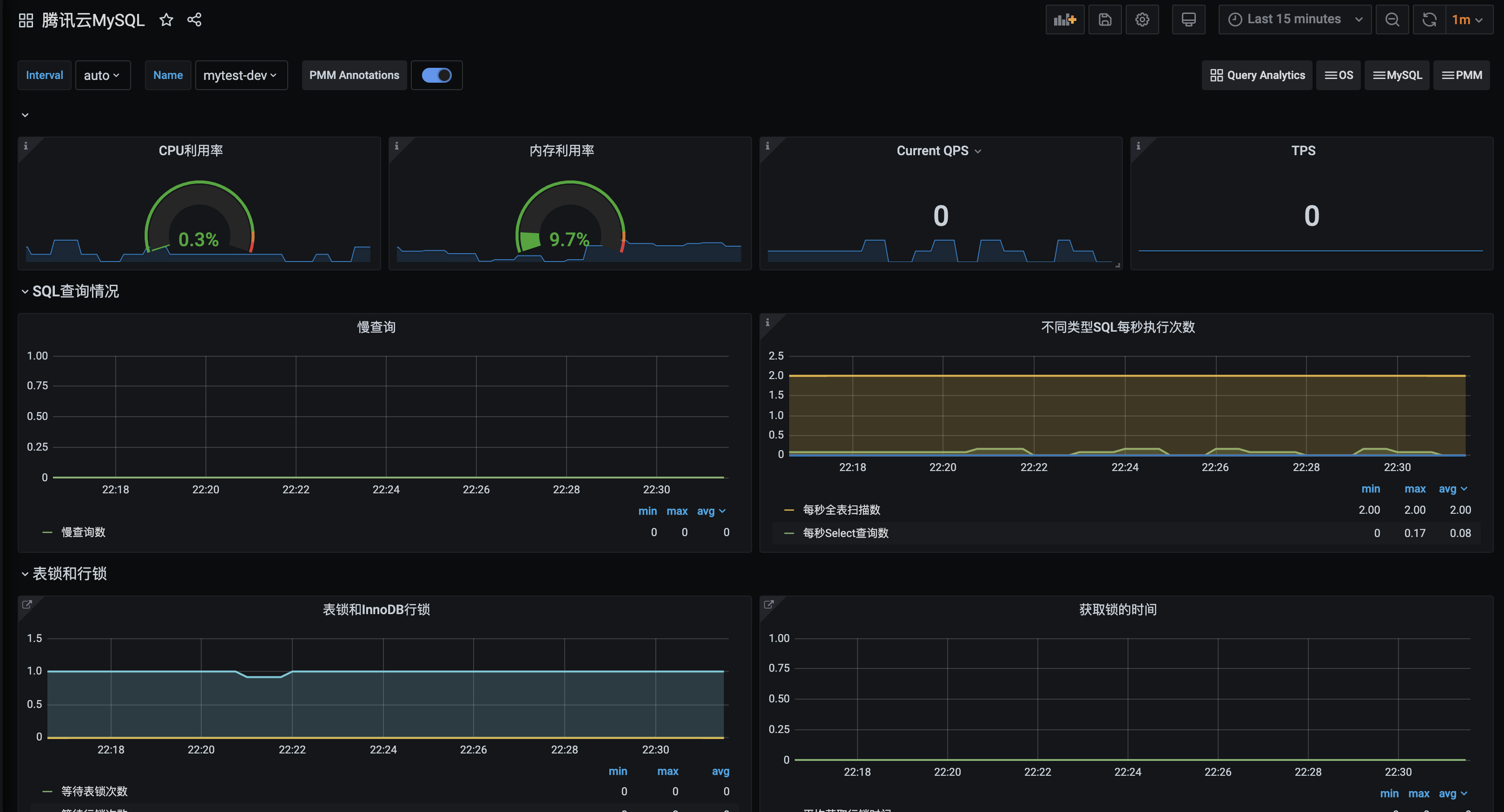Sort legend by max in 慢查询 panel

click(677, 511)
